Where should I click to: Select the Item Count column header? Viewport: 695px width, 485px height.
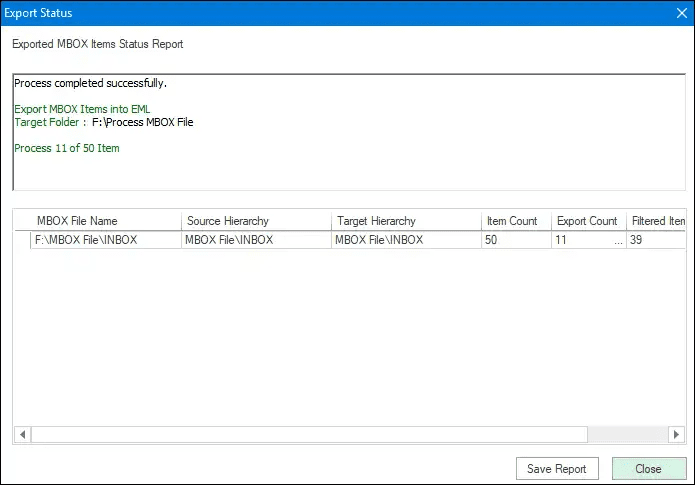pos(516,221)
